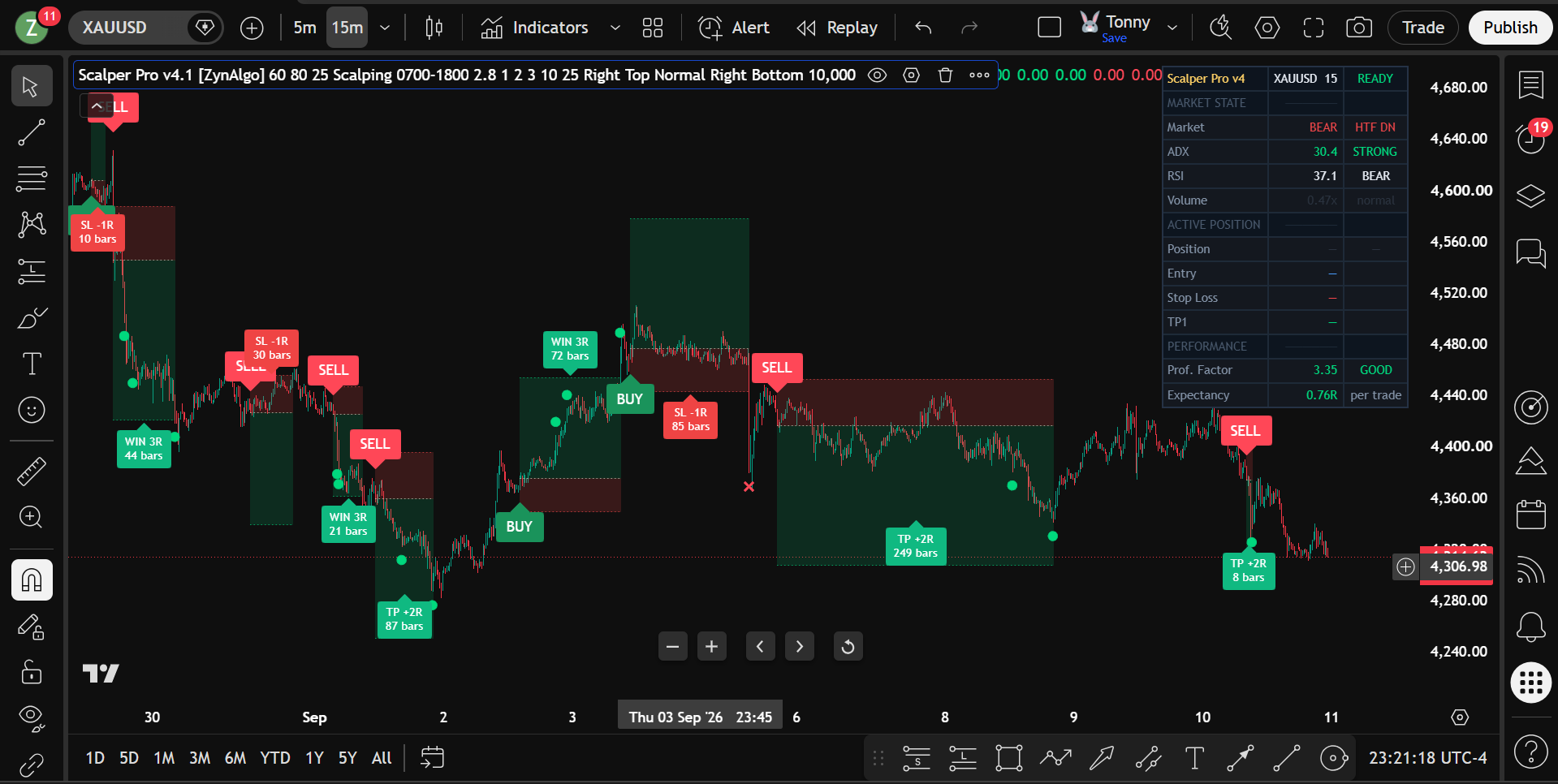Expand the Tonny layout menu arrow
The height and width of the screenshot is (784, 1558).
pyautogui.click(x=1172, y=28)
